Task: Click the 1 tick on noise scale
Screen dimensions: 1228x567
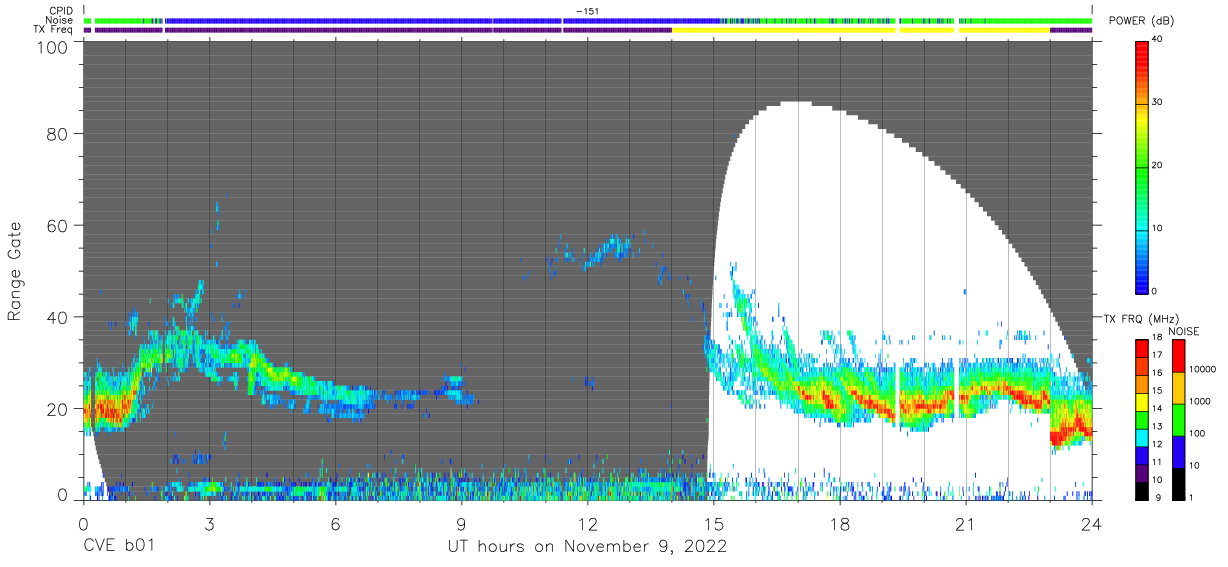Action: 1193,497
